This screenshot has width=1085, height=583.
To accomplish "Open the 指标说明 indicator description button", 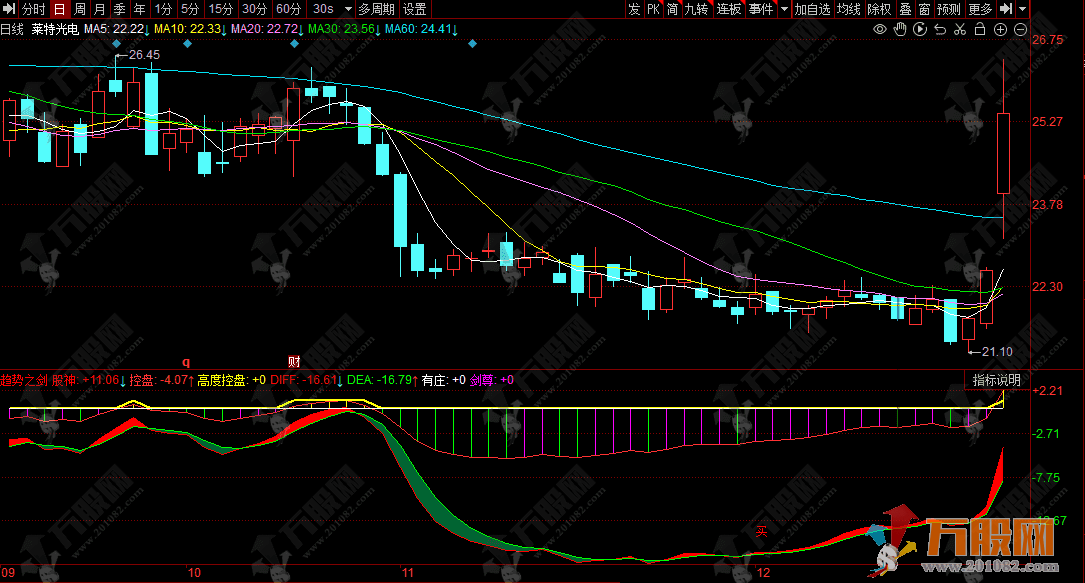I will [x=997, y=380].
